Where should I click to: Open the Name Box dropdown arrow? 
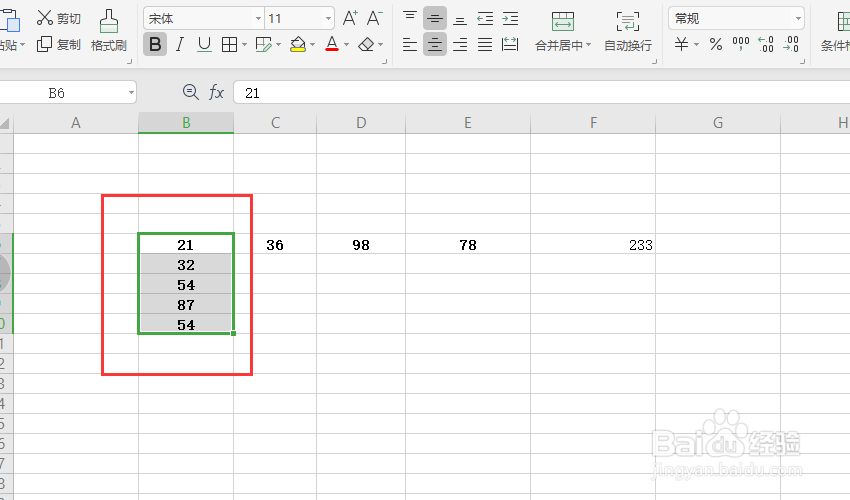[x=131, y=93]
